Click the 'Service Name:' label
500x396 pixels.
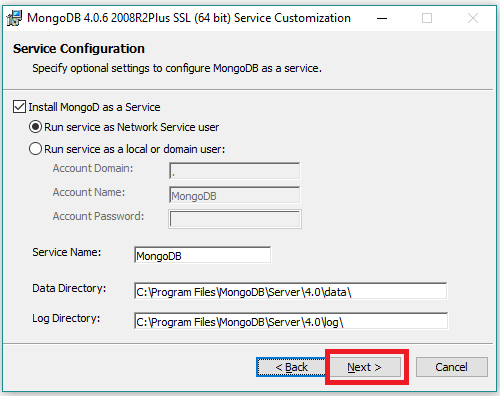[67, 252]
